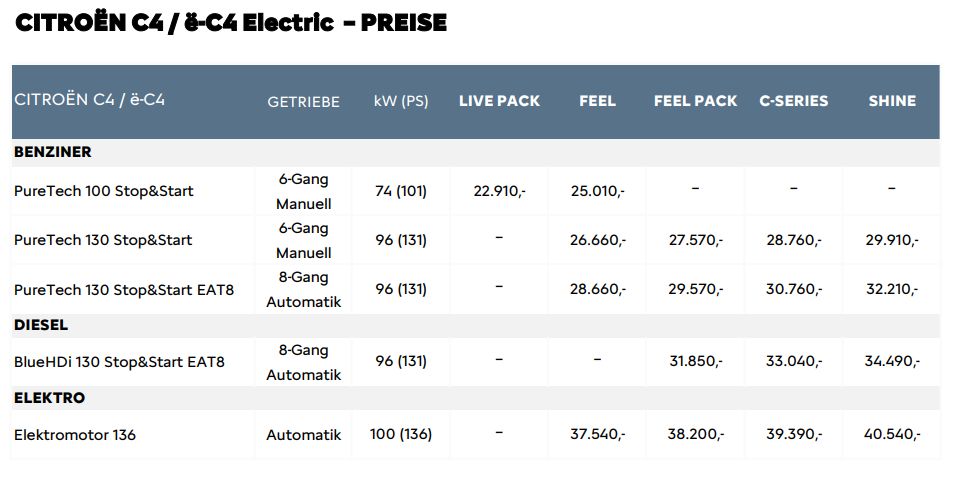Click the CITROËN C4 PREISE page title
Screen dimensions: 963x481
pos(230,23)
